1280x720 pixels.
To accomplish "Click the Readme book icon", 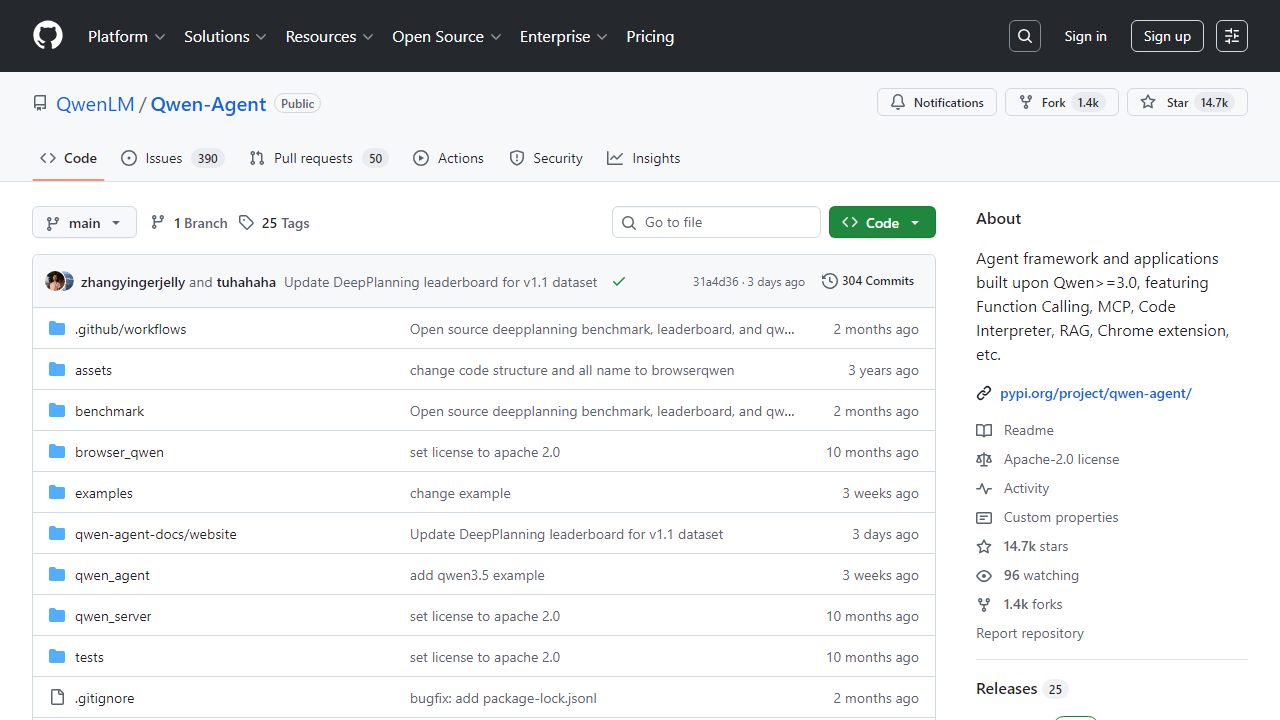I will (x=984, y=430).
